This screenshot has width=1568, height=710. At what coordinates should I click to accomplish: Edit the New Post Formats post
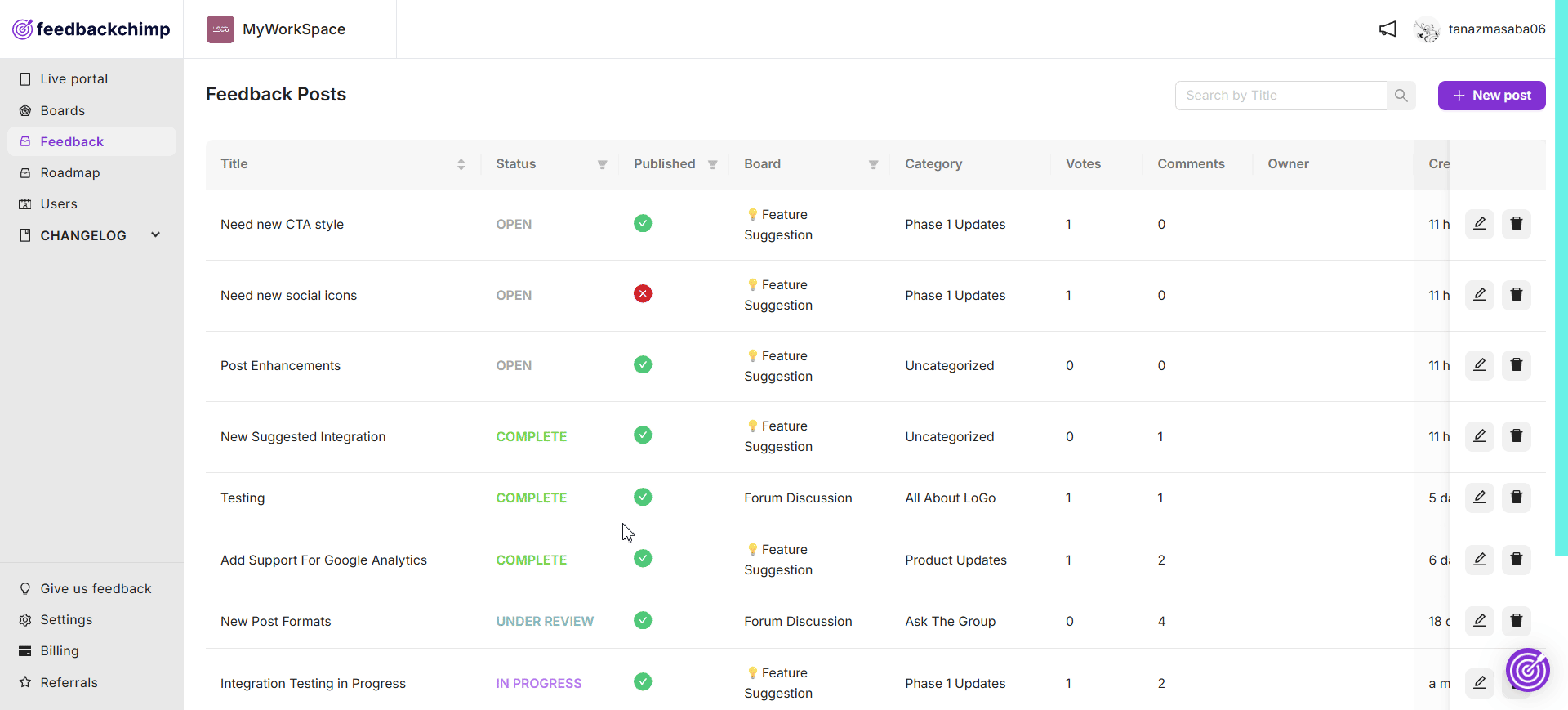pyautogui.click(x=1480, y=621)
